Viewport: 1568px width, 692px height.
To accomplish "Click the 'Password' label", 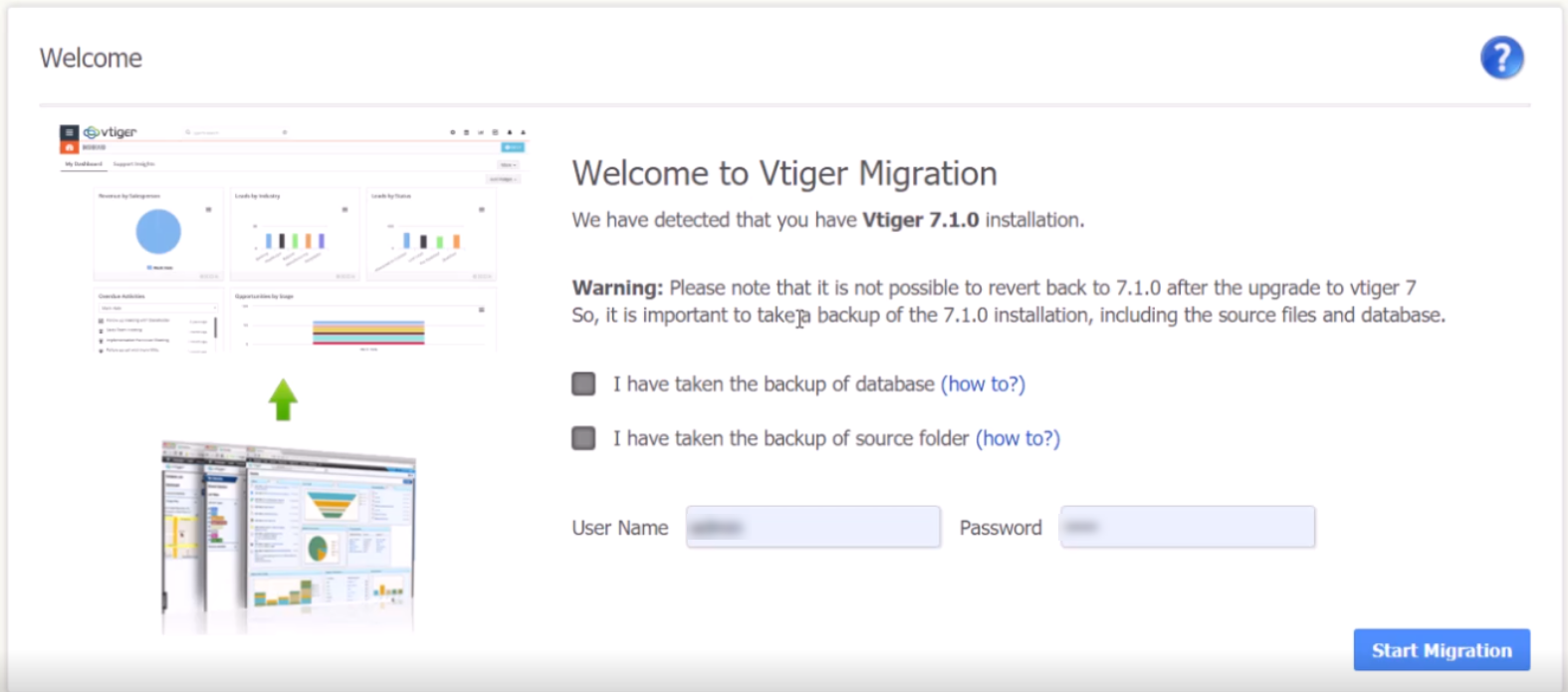I will coord(1001,528).
